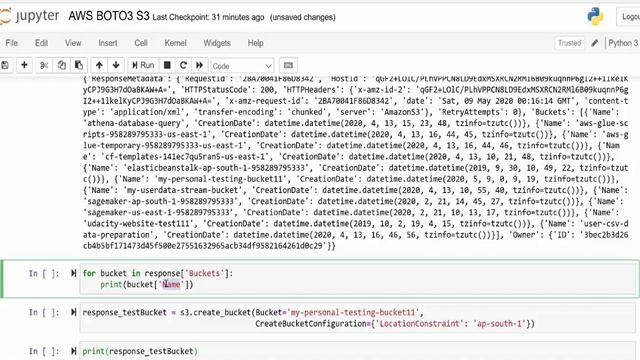The height and width of the screenshot is (360, 640).
Task: Click into the s3.create_bucket code cell
Action: click(x=358, y=318)
